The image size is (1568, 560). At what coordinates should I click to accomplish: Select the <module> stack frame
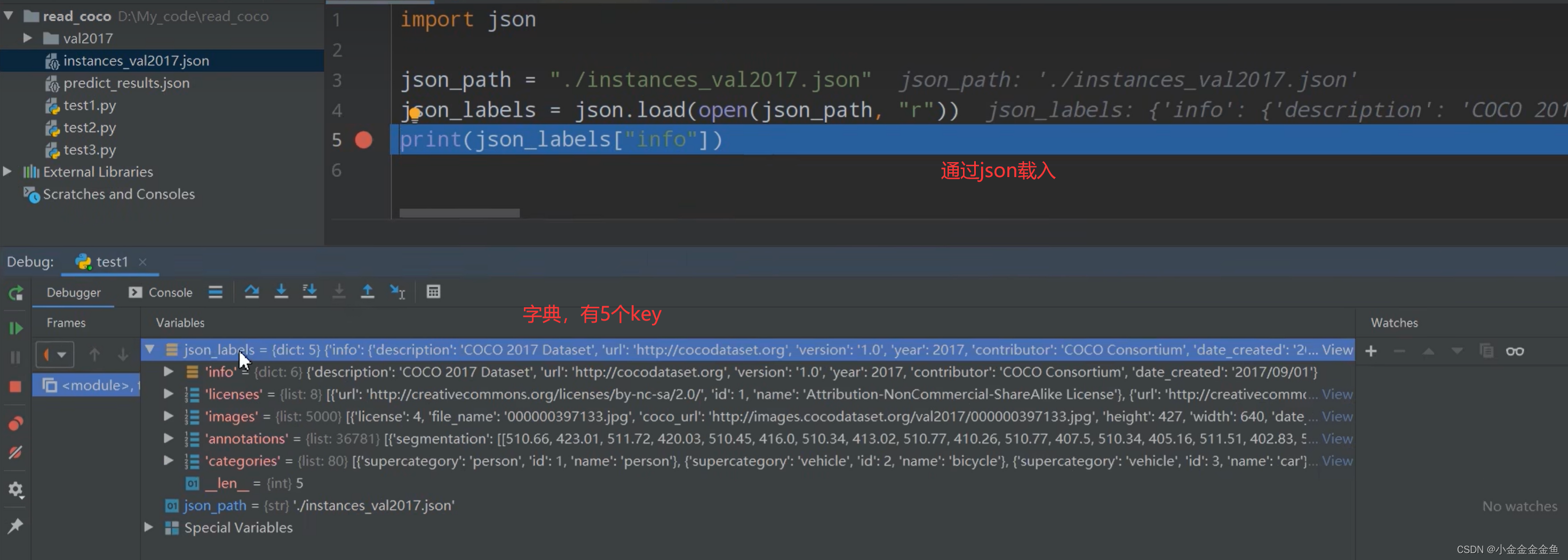pos(86,385)
